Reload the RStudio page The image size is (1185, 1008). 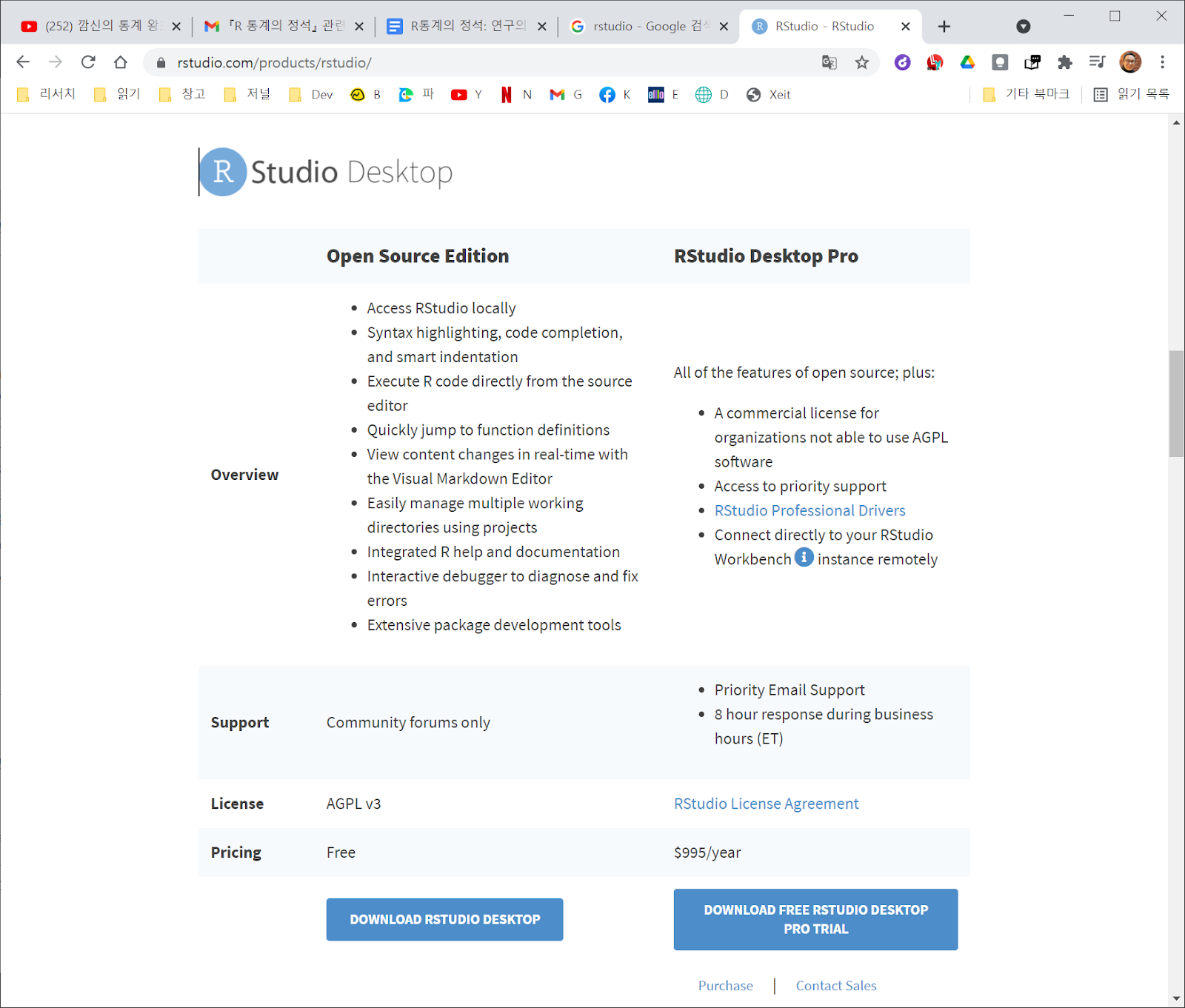click(x=88, y=62)
